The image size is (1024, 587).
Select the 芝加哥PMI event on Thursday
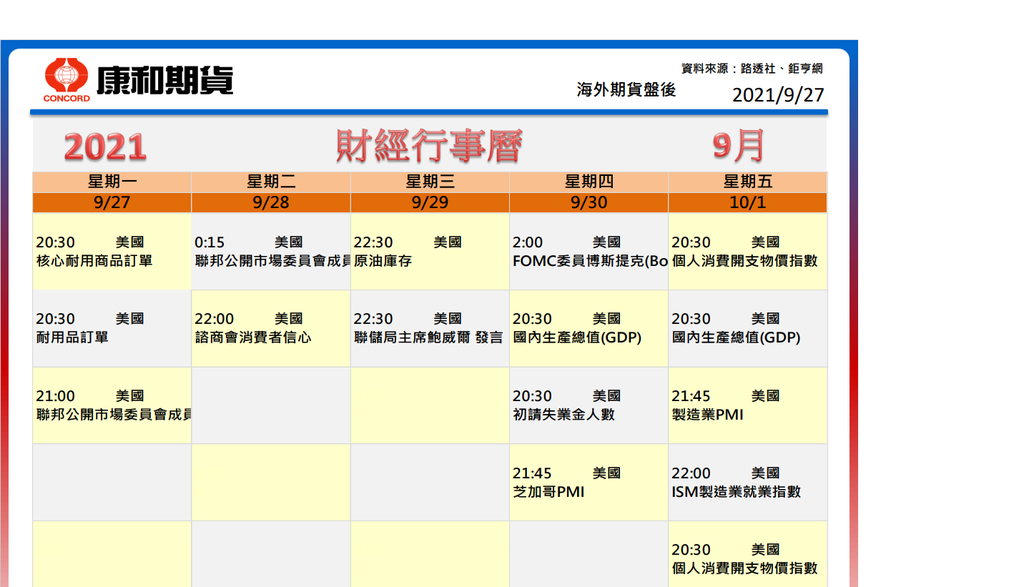(x=548, y=492)
